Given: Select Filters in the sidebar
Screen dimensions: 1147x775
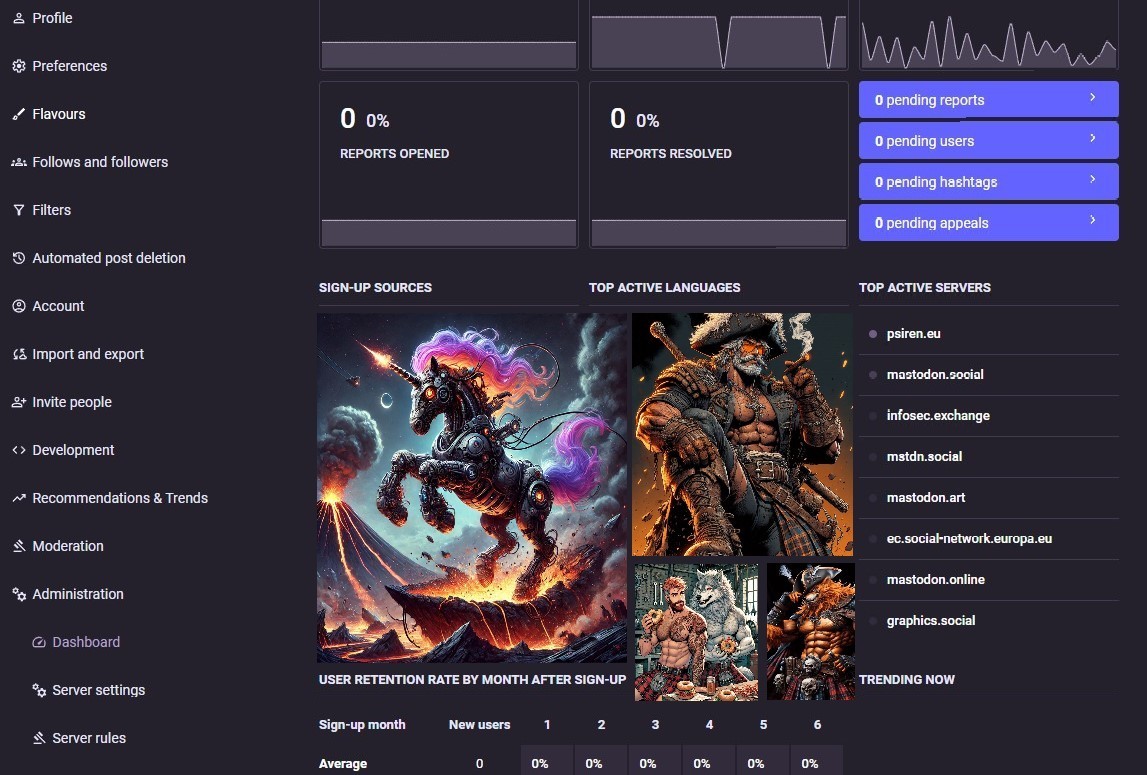Looking at the screenshot, I should 51,210.
